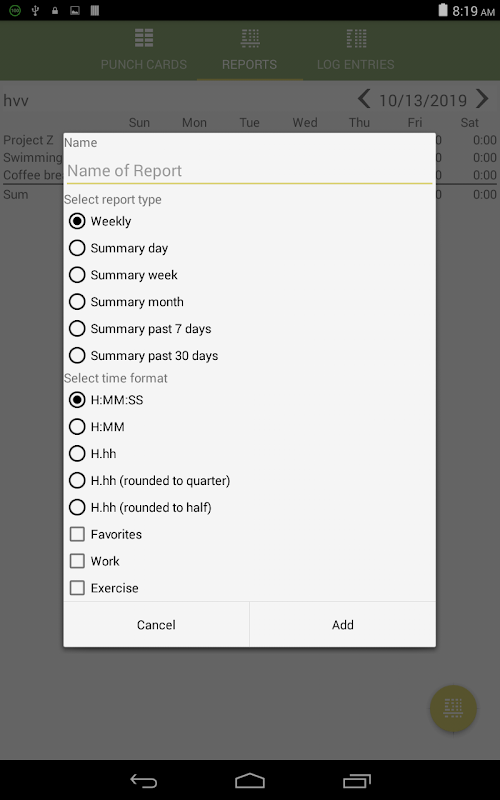
Task: Switch to the LOG ENTRIES tab
Action: pos(356,64)
